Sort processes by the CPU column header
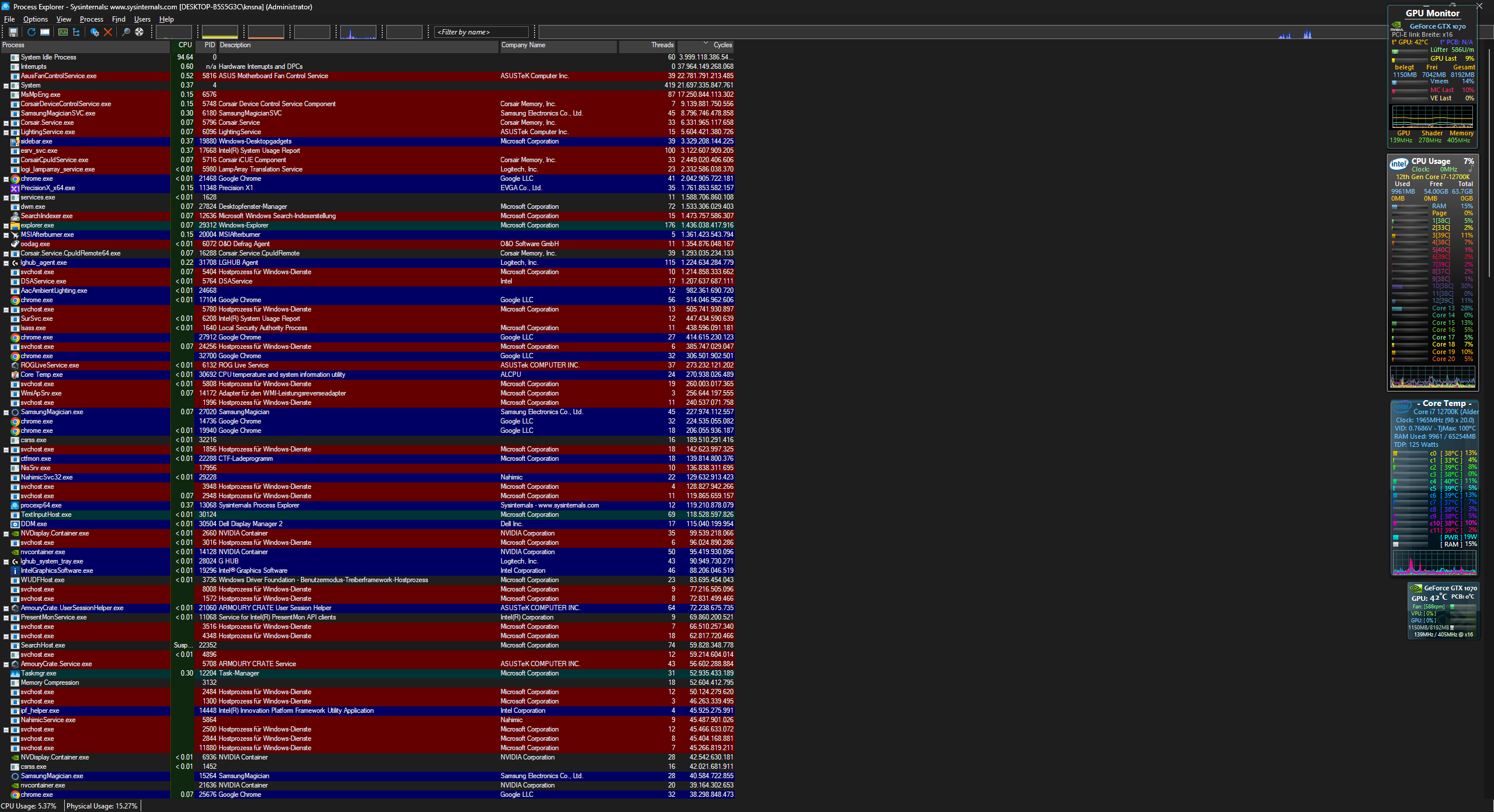 pyautogui.click(x=184, y=45)
